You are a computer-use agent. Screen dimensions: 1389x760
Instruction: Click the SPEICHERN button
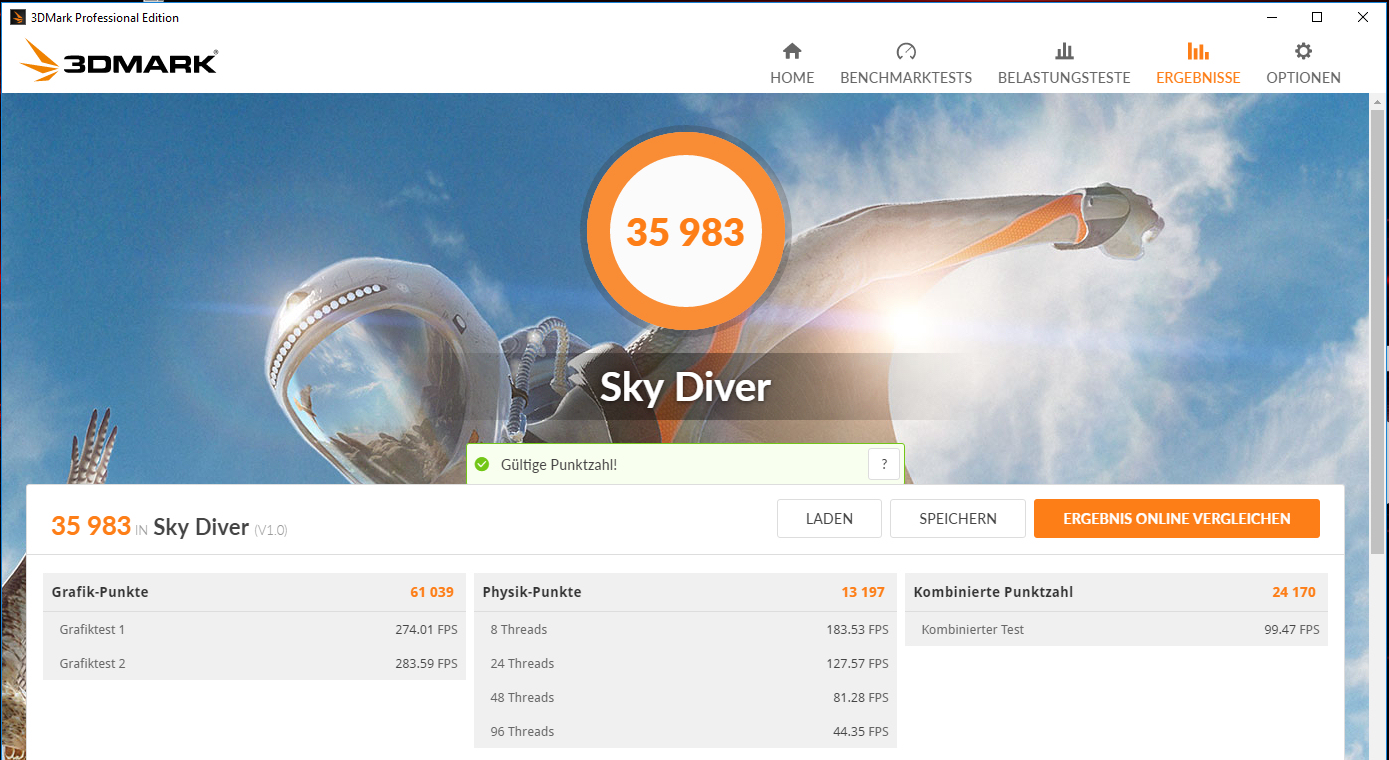coord(958,519)
